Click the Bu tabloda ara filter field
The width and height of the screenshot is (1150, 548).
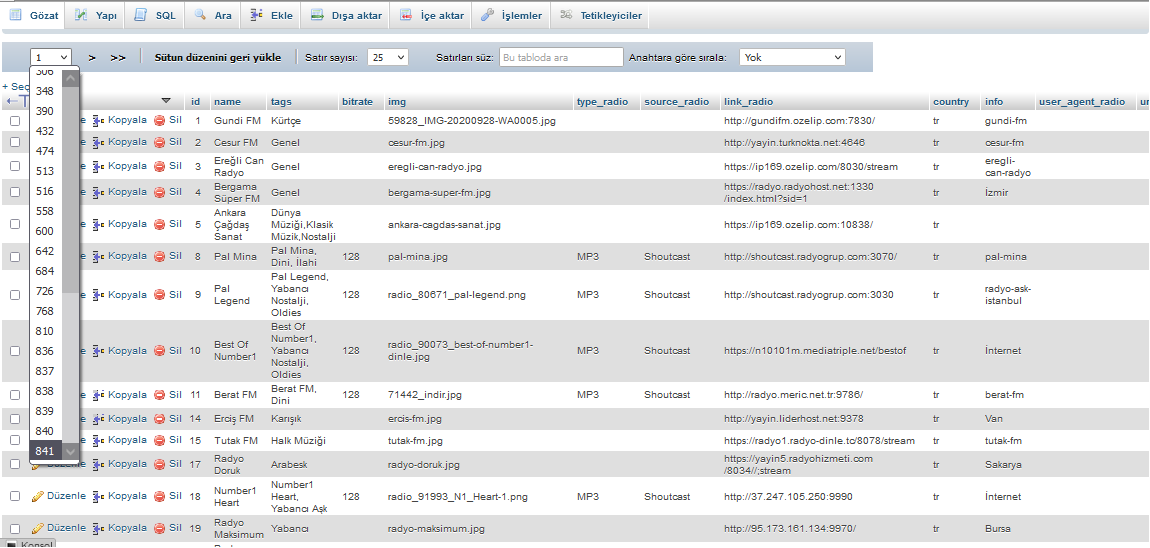(x=560, y=58)
